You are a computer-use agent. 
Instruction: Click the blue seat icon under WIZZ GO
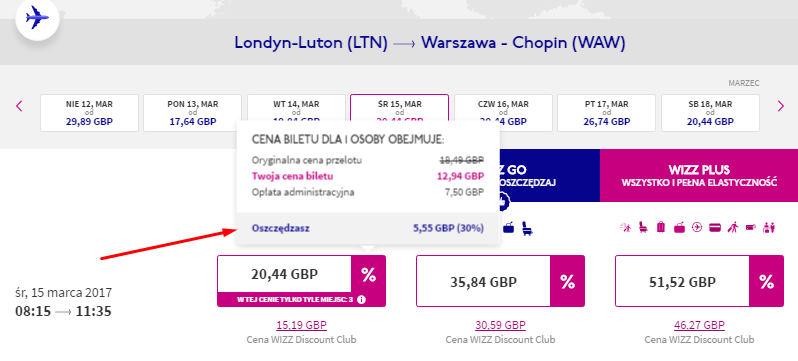click(x=527, y=228)
